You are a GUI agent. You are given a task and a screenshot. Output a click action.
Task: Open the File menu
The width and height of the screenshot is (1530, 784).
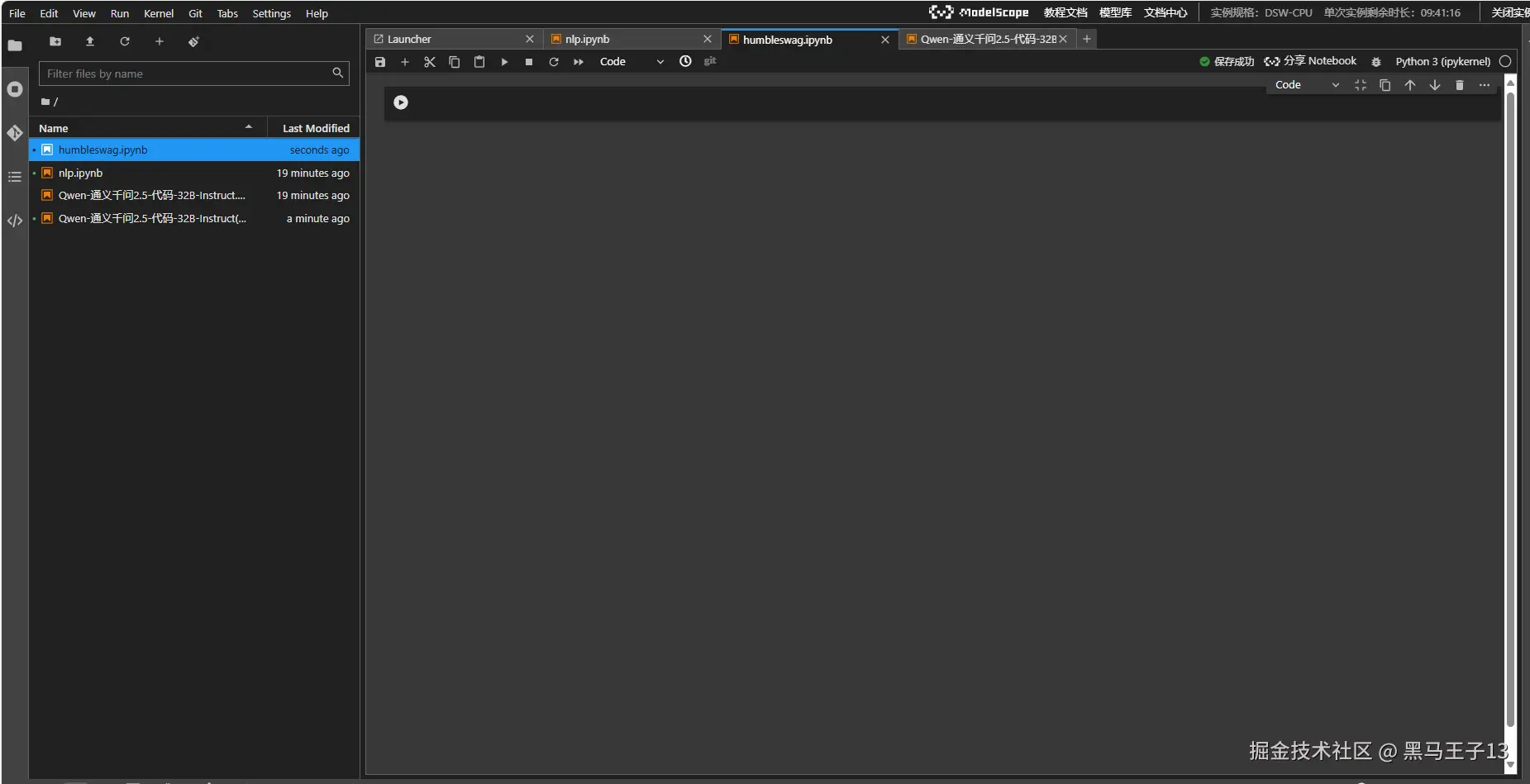[x=17, y=13]
